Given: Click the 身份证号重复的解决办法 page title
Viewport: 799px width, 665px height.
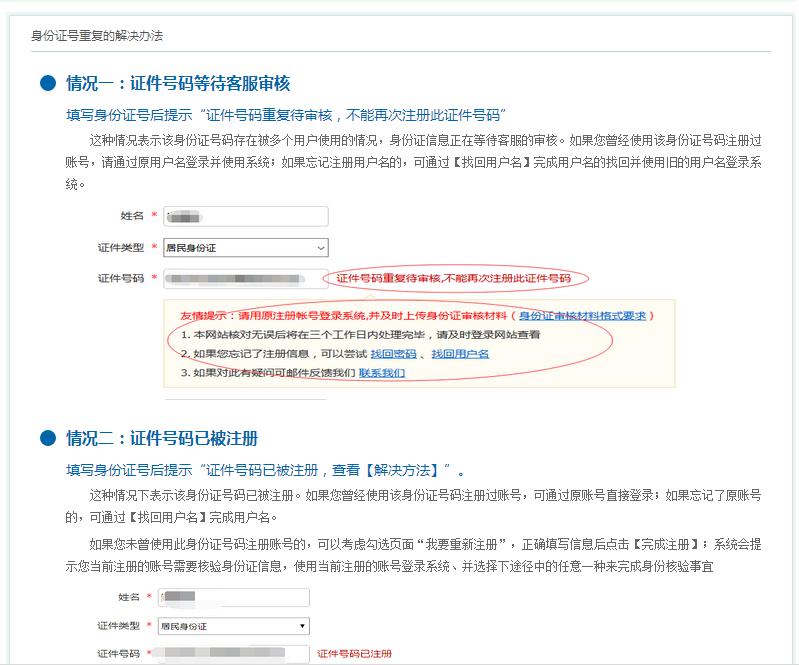Looking at the screenshot, I should coord(97,36).
